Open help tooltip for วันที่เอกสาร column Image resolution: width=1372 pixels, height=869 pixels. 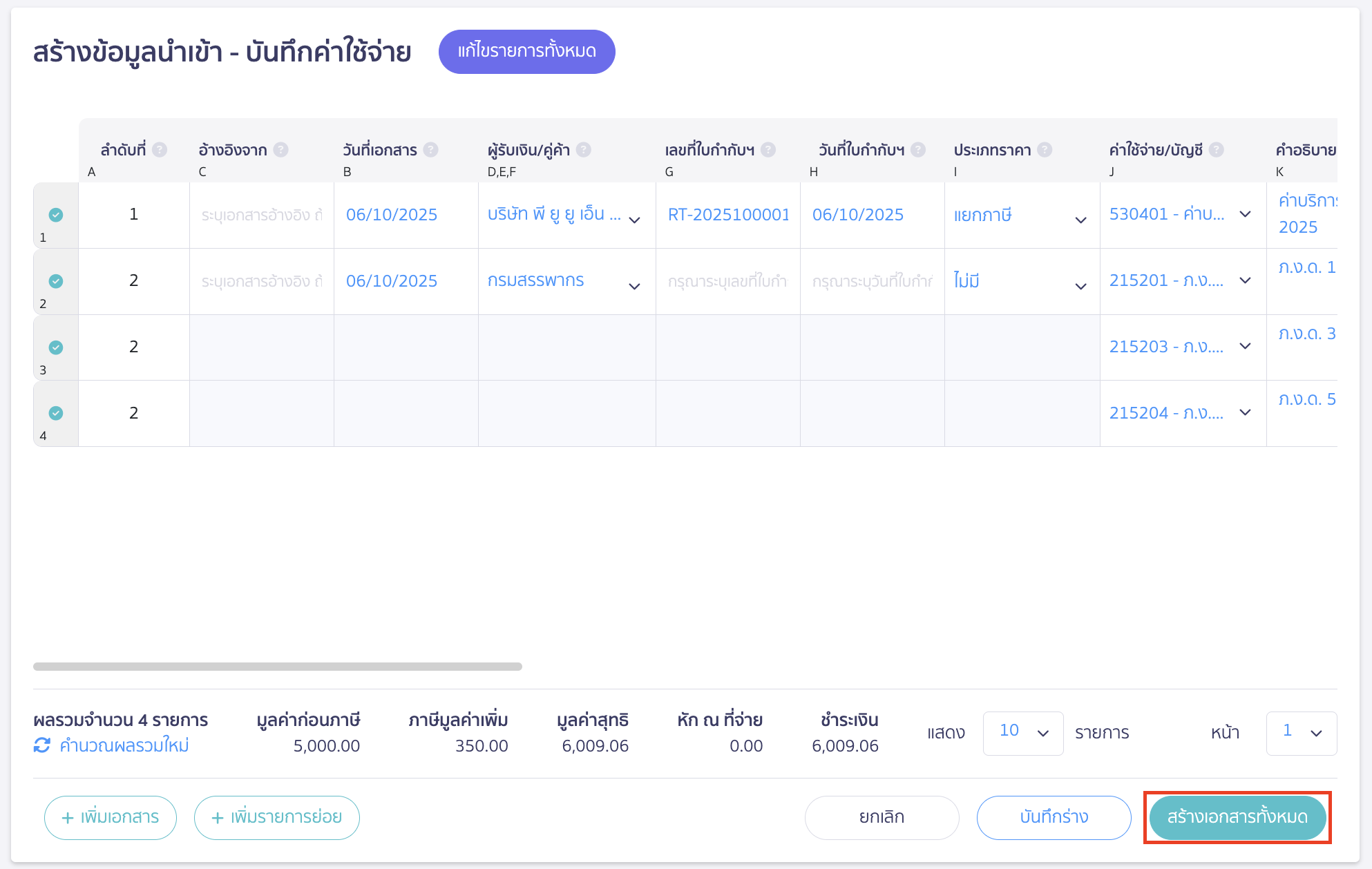430,149
